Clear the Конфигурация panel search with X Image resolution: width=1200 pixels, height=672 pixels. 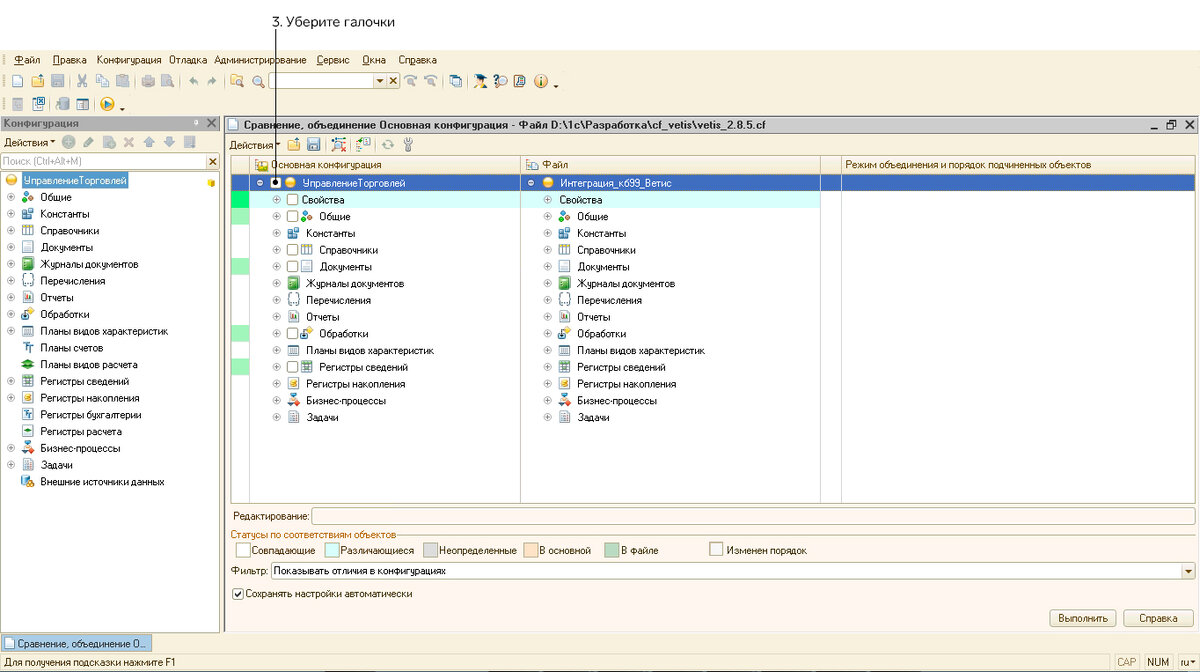pos(212,161)
